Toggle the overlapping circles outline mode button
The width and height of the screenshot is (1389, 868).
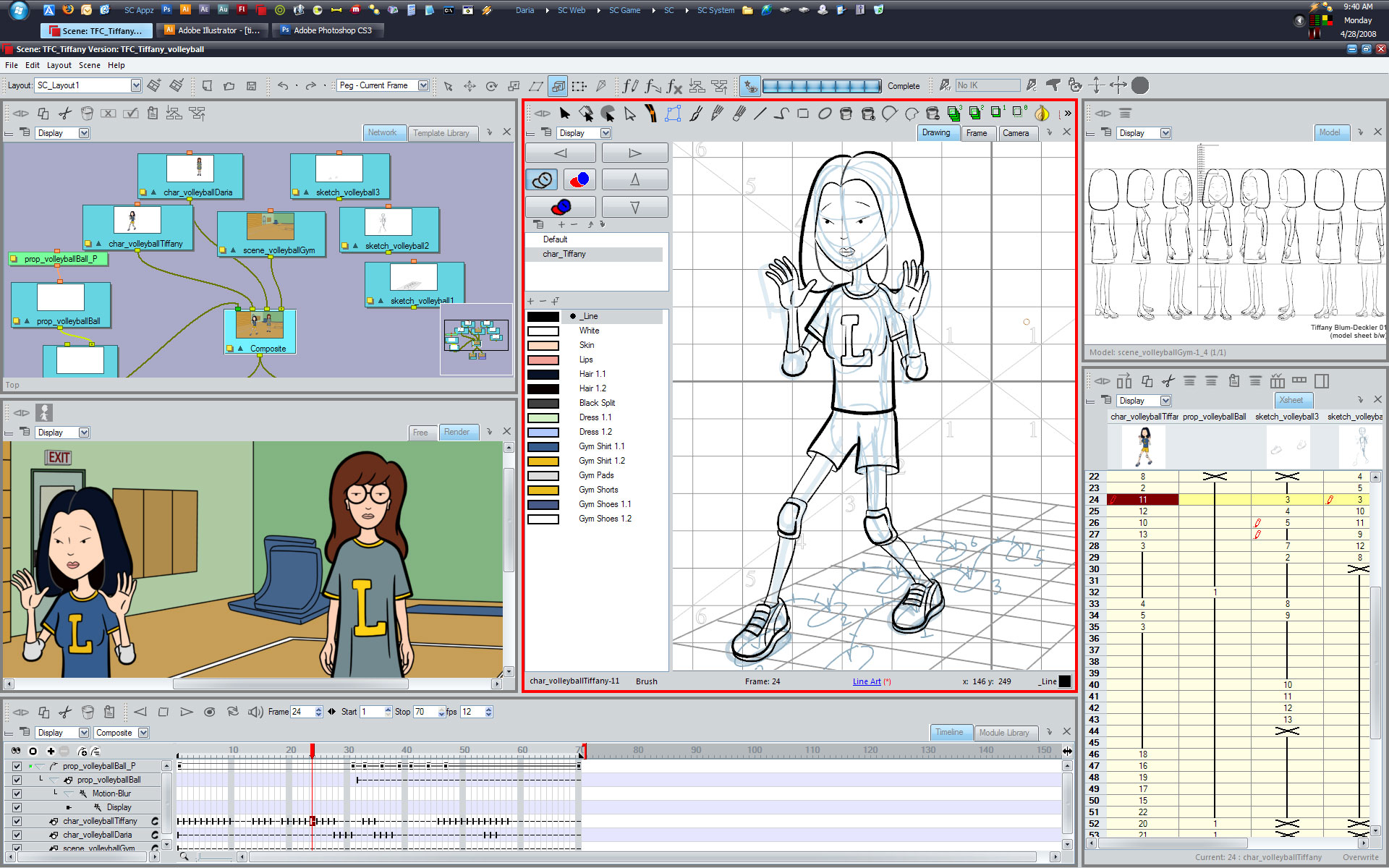tap(542, 179)
